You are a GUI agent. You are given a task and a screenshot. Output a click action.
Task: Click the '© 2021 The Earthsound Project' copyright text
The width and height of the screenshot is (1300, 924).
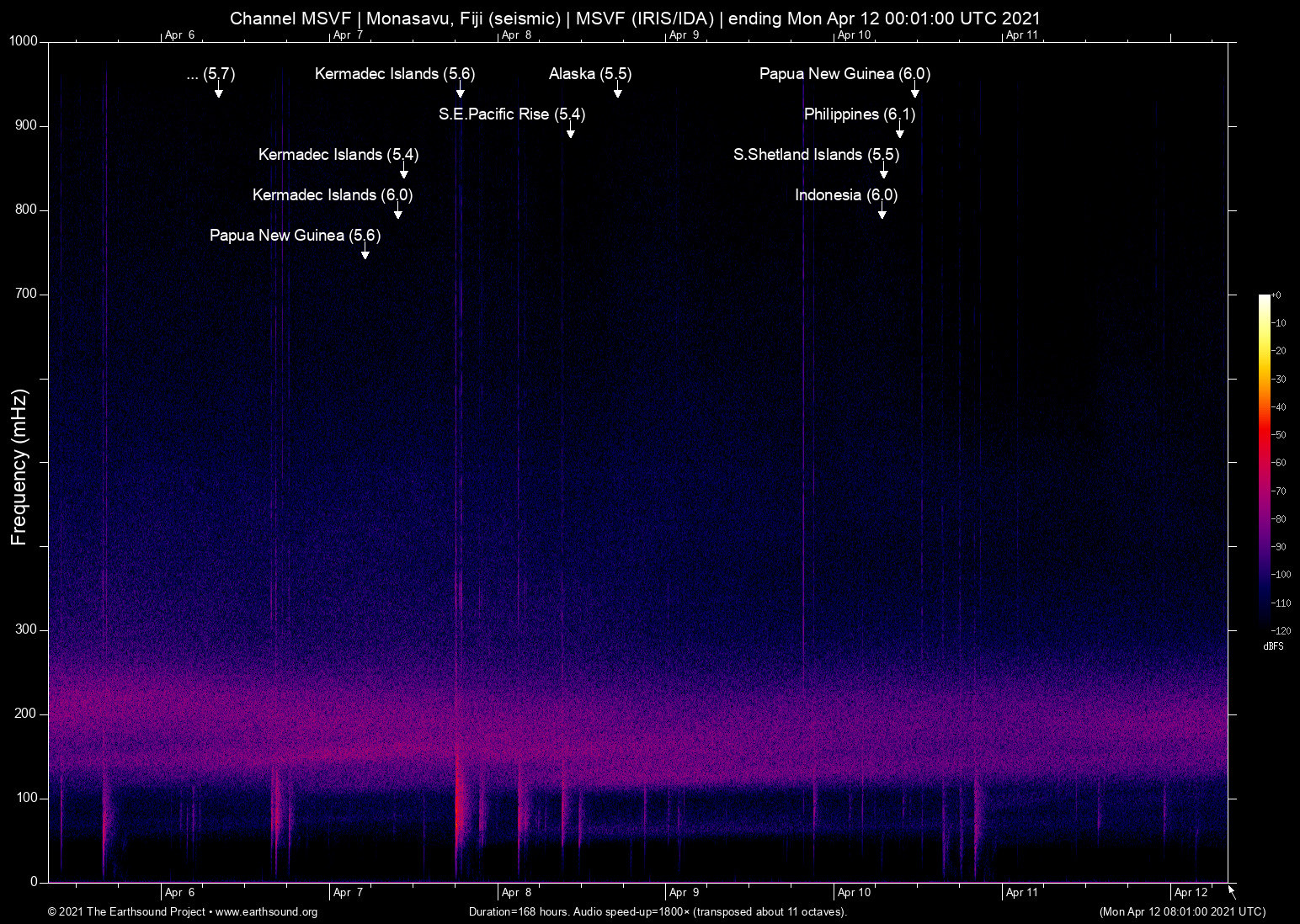(126, 912)
